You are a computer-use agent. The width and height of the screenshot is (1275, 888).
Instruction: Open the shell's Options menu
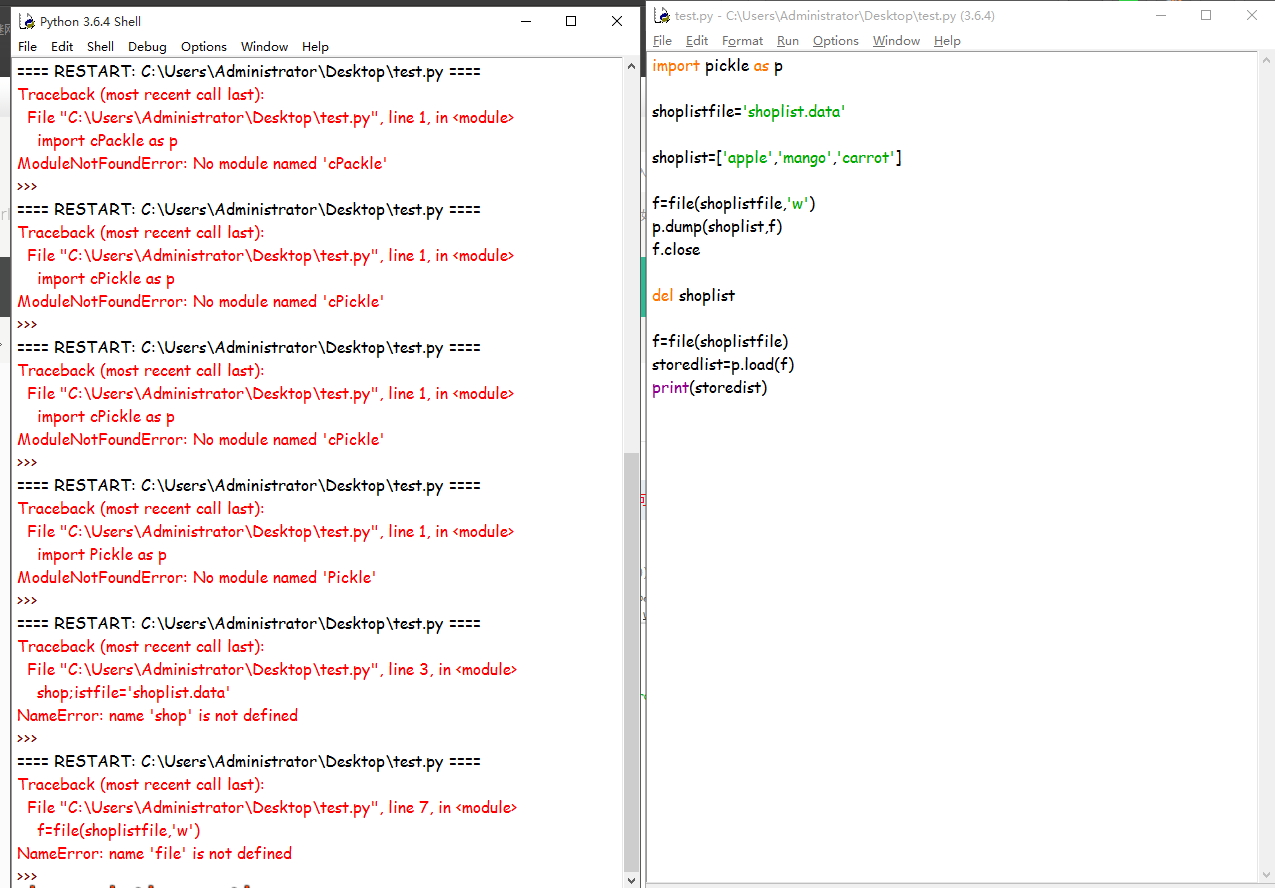click(203, 47)
